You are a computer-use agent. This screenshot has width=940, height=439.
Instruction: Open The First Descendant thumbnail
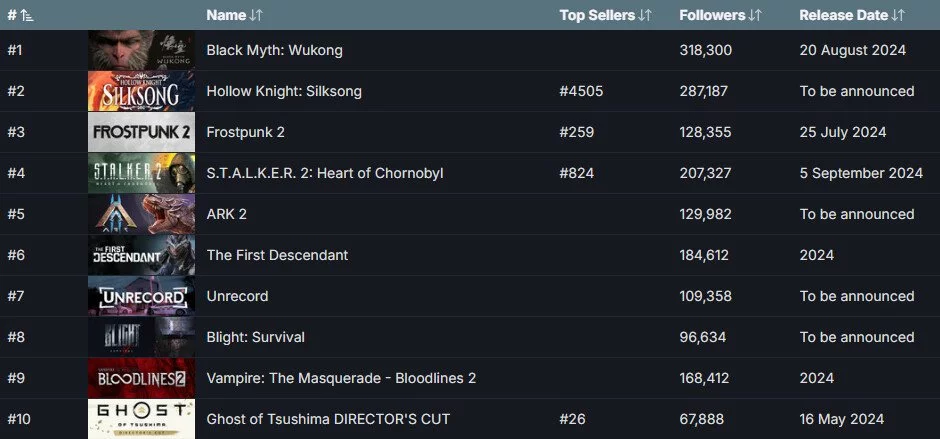[141, 255]
